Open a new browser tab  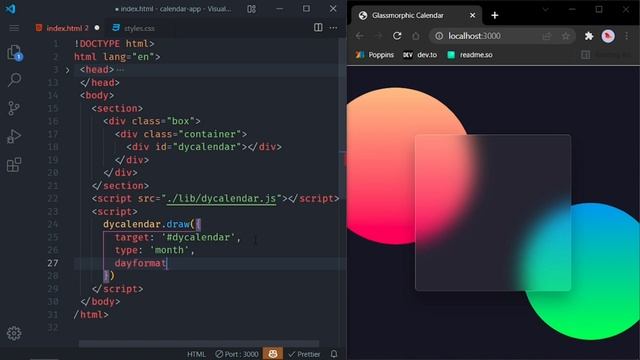[495, 16]
